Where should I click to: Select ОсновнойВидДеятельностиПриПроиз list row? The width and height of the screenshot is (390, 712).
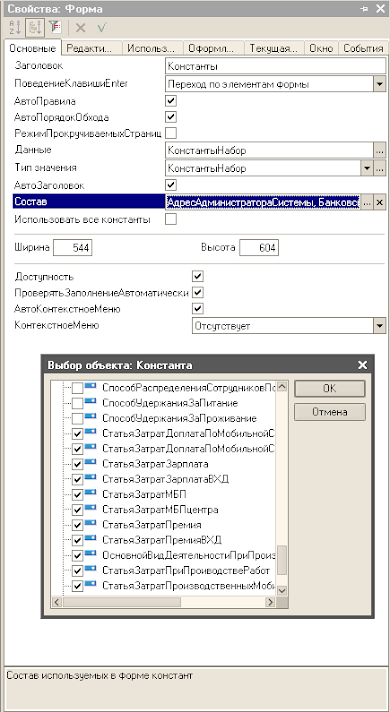pyautogui.click(x=189, y=555)
